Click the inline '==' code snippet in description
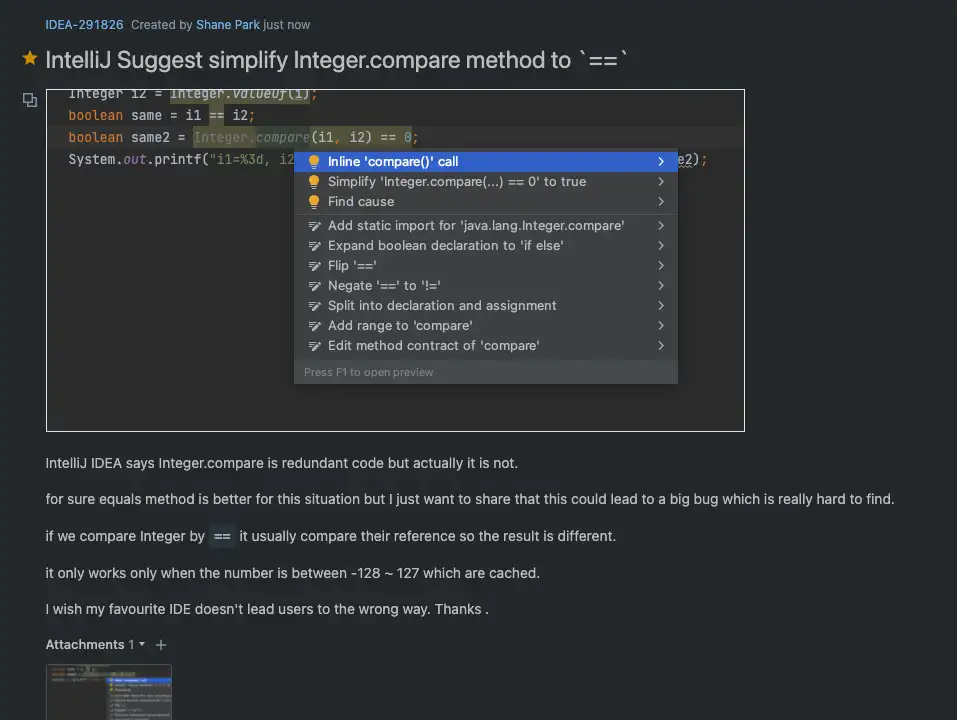Screen dimensions: 957x720 click(222, 536)
